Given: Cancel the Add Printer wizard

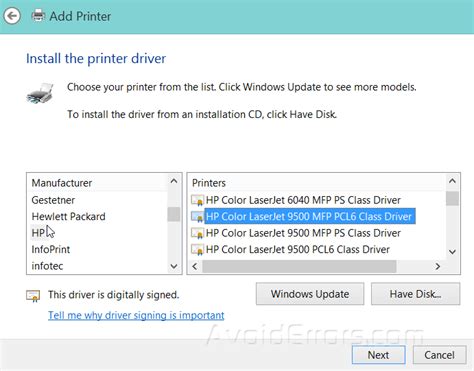Looking at the screenshot, I should click(439, 355).
